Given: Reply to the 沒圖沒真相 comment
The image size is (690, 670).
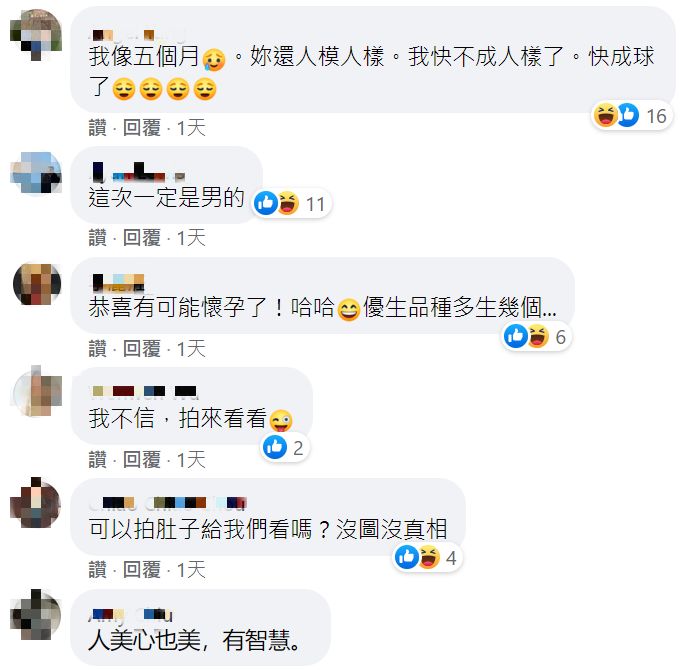Looking at the screenshot, I should click(x=142, y=570).
